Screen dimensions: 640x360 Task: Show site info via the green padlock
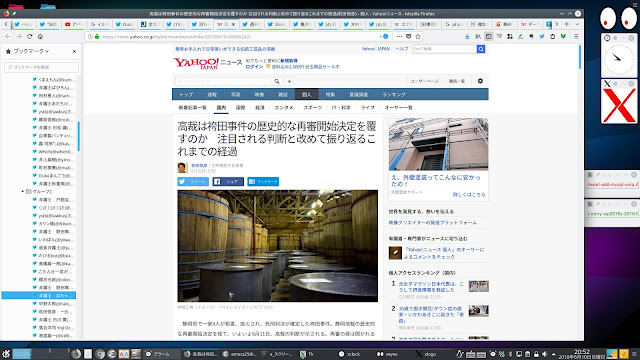click(97, 36)
